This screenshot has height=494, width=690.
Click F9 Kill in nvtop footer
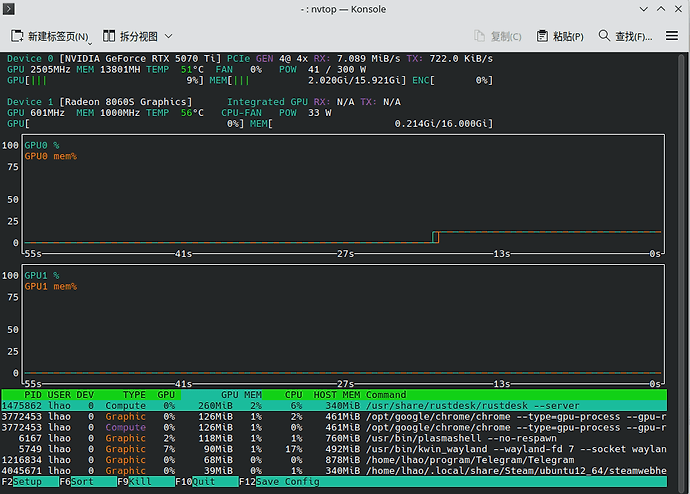[146, 482]
